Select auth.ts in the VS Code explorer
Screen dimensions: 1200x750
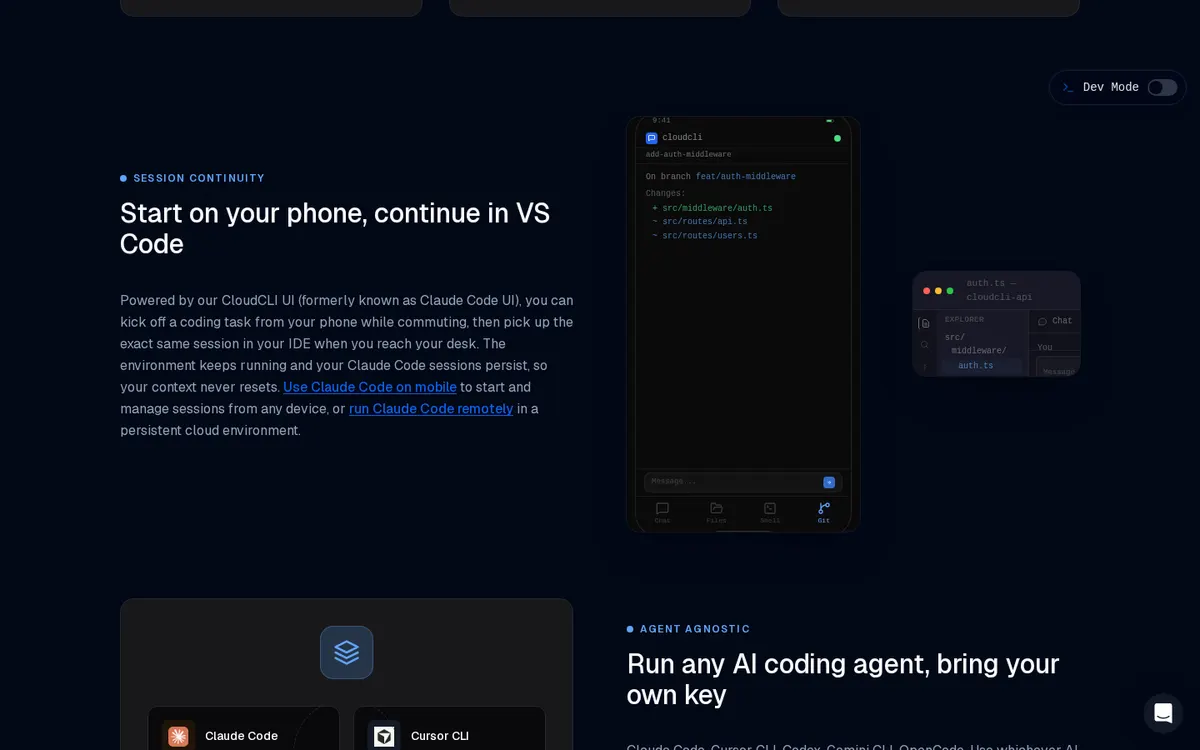pyautogui.click(x=976, y=366)
